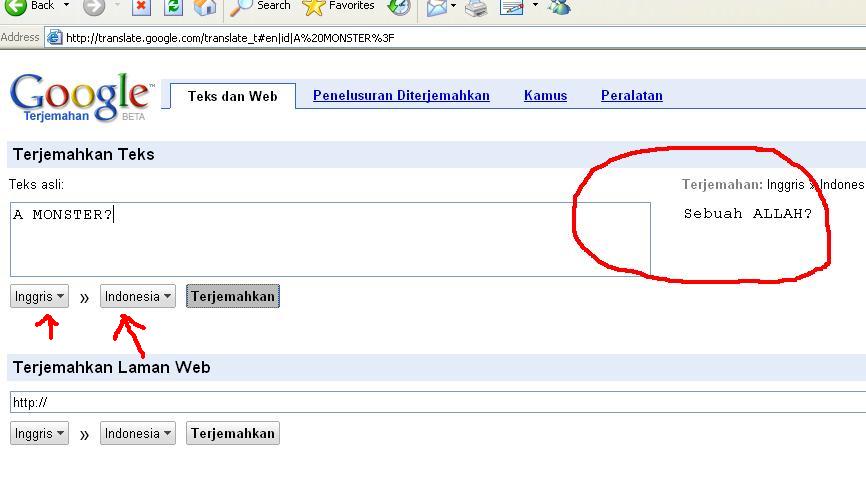This screenshot has height=479, width=866.
Task: Click the Terjemahkan Laman Web heading
Action: [x=112, y=367]
